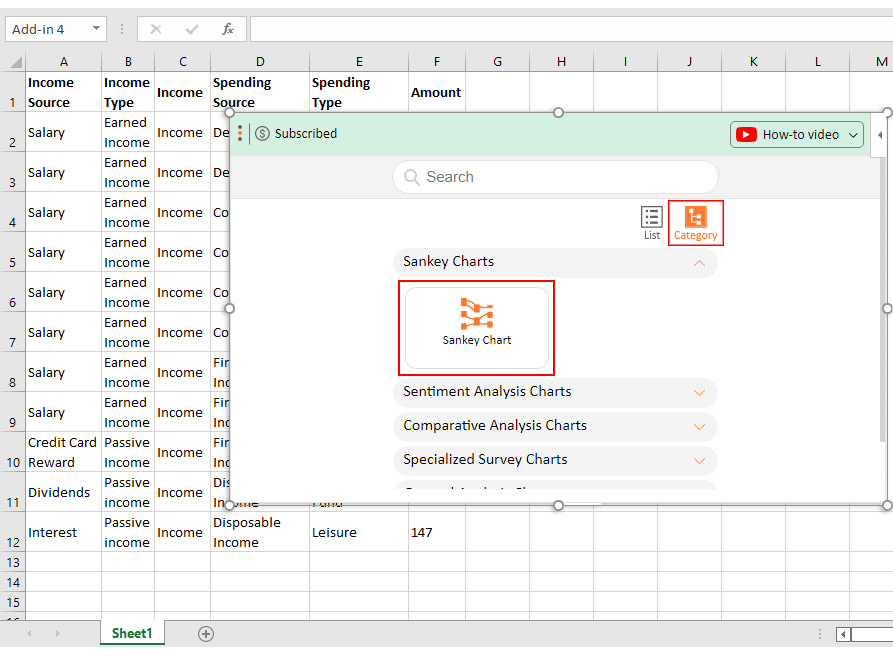Select the Disposable Income cell in row 12
The image size is (893, 656).
[x=260, y=532]
